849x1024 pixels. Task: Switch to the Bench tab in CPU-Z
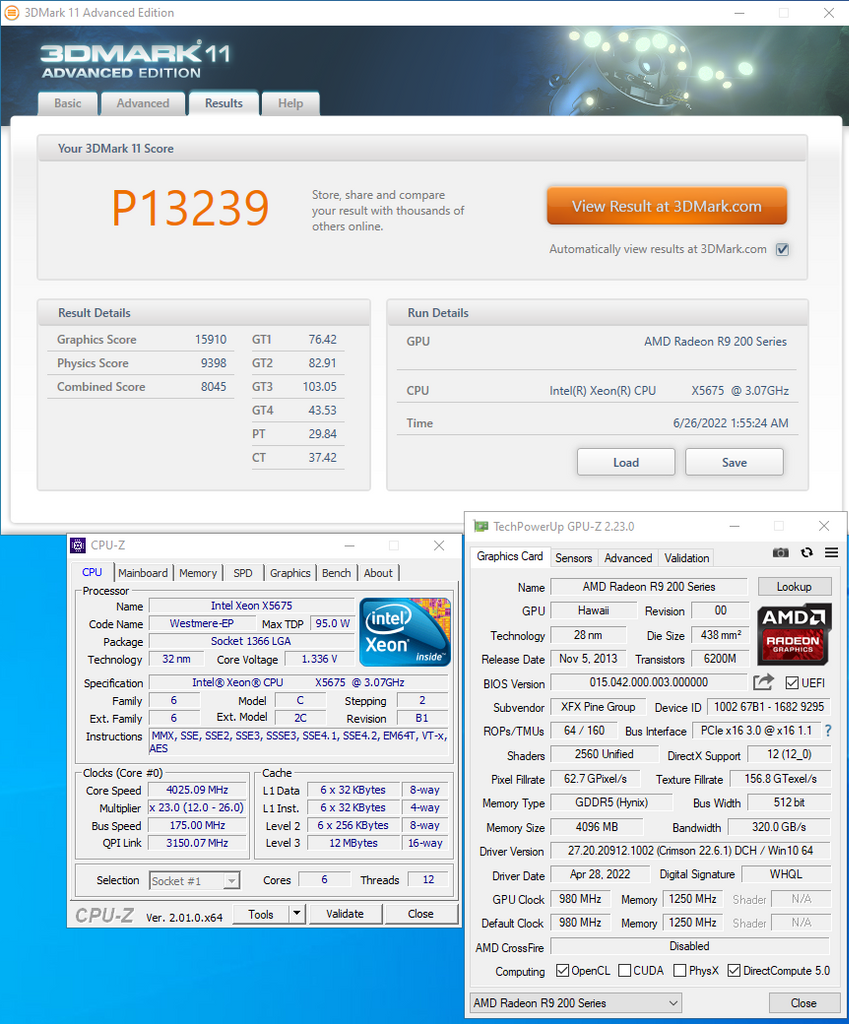[336, 573]
